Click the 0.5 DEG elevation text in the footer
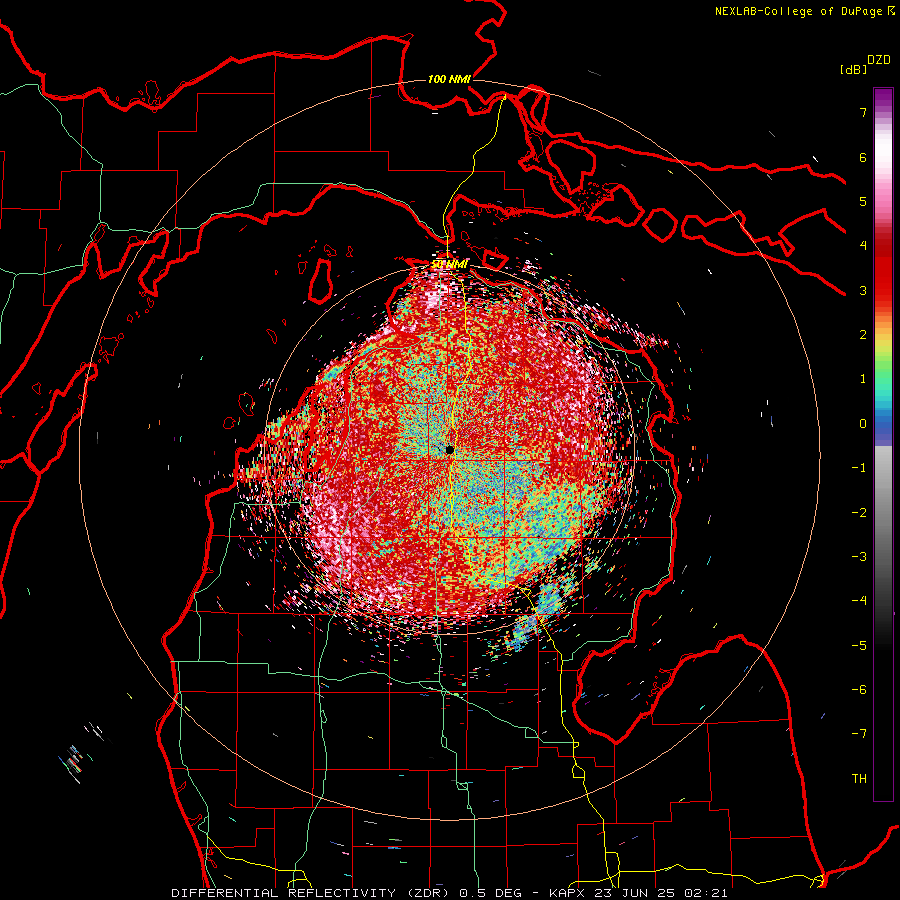The image size is (900, 900). coord(491,893)
